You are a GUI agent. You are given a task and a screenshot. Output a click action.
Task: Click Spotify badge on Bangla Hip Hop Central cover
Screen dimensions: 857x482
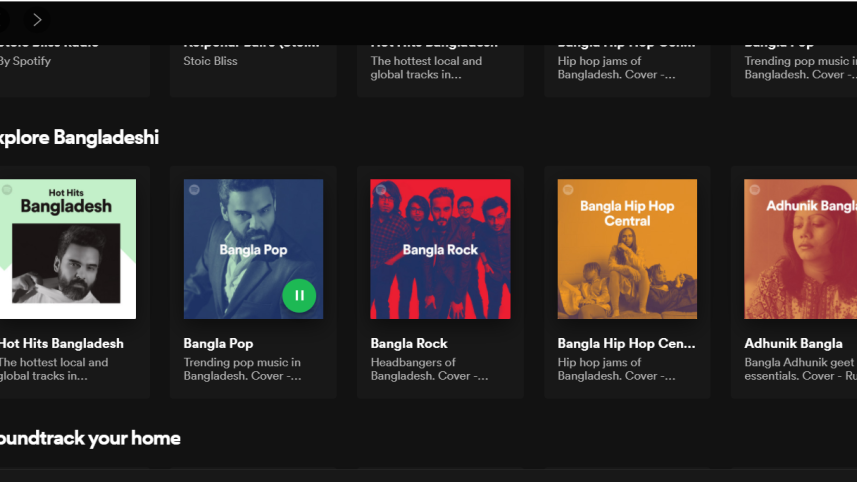568,190
